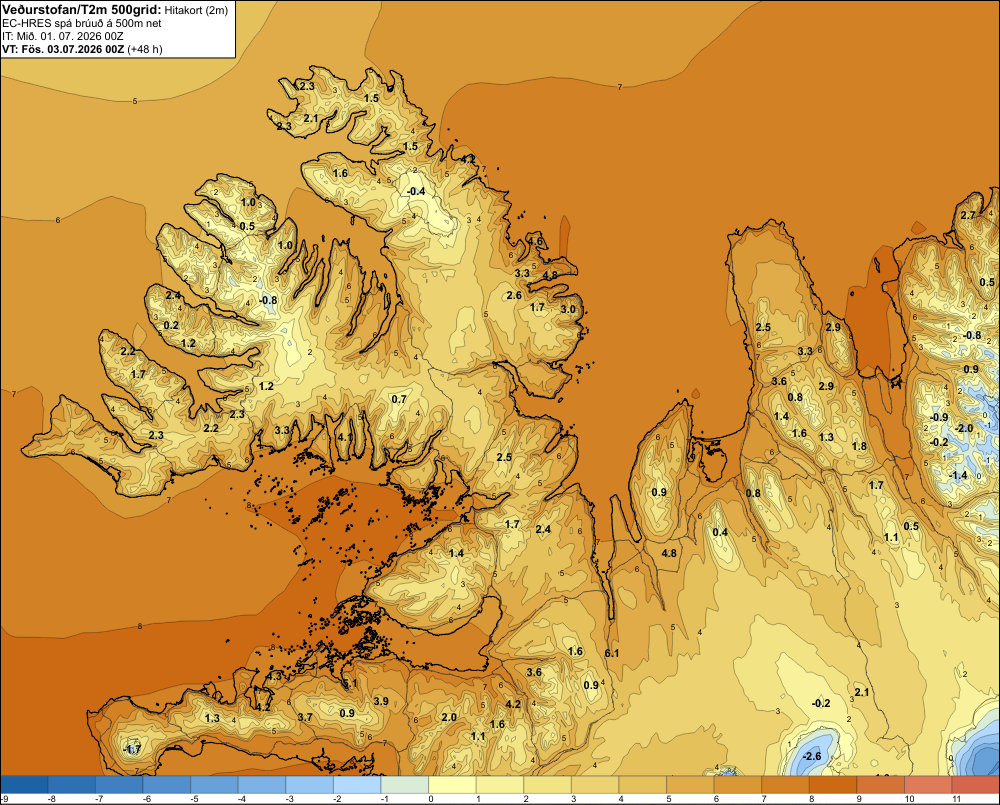Click the temperature value '5.1'
The height and width of the screenshot is (805, 1000).
[x=350, y=684]
